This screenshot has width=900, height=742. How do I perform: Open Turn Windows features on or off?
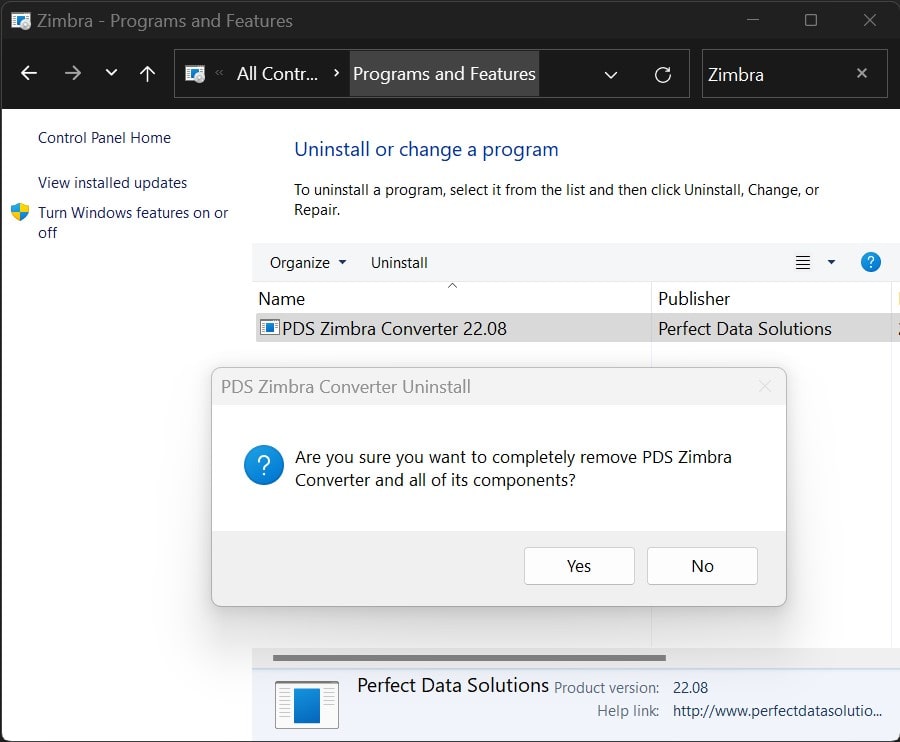click(133, 223)
